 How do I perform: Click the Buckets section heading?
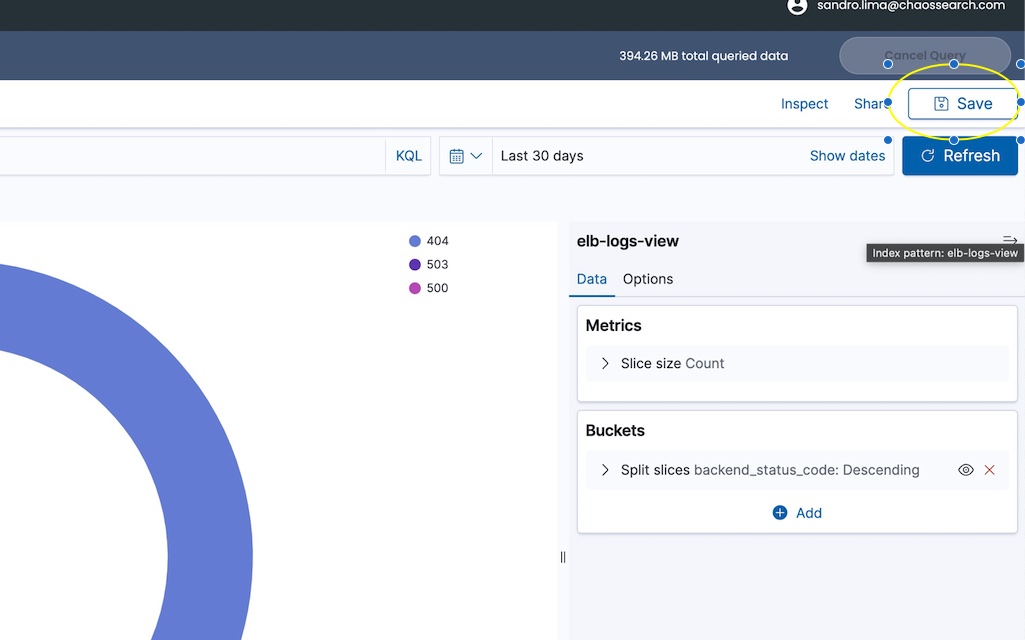(x=614, y=430)
